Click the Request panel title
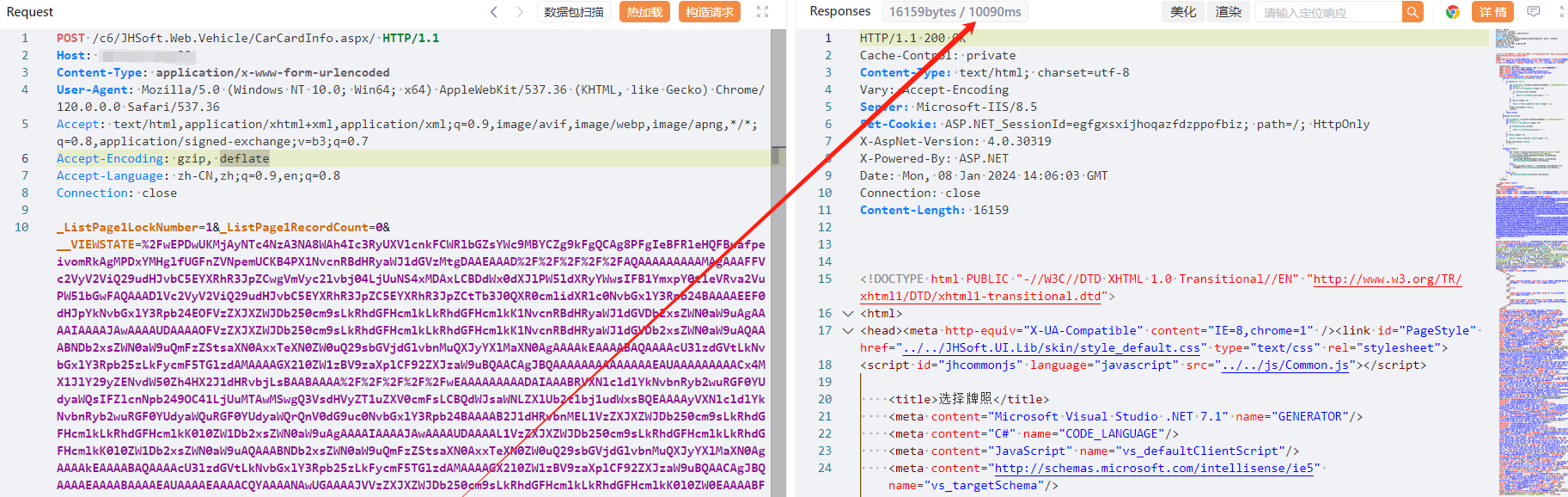Viewport: 1568px width, 497px height. pos(30,12)
